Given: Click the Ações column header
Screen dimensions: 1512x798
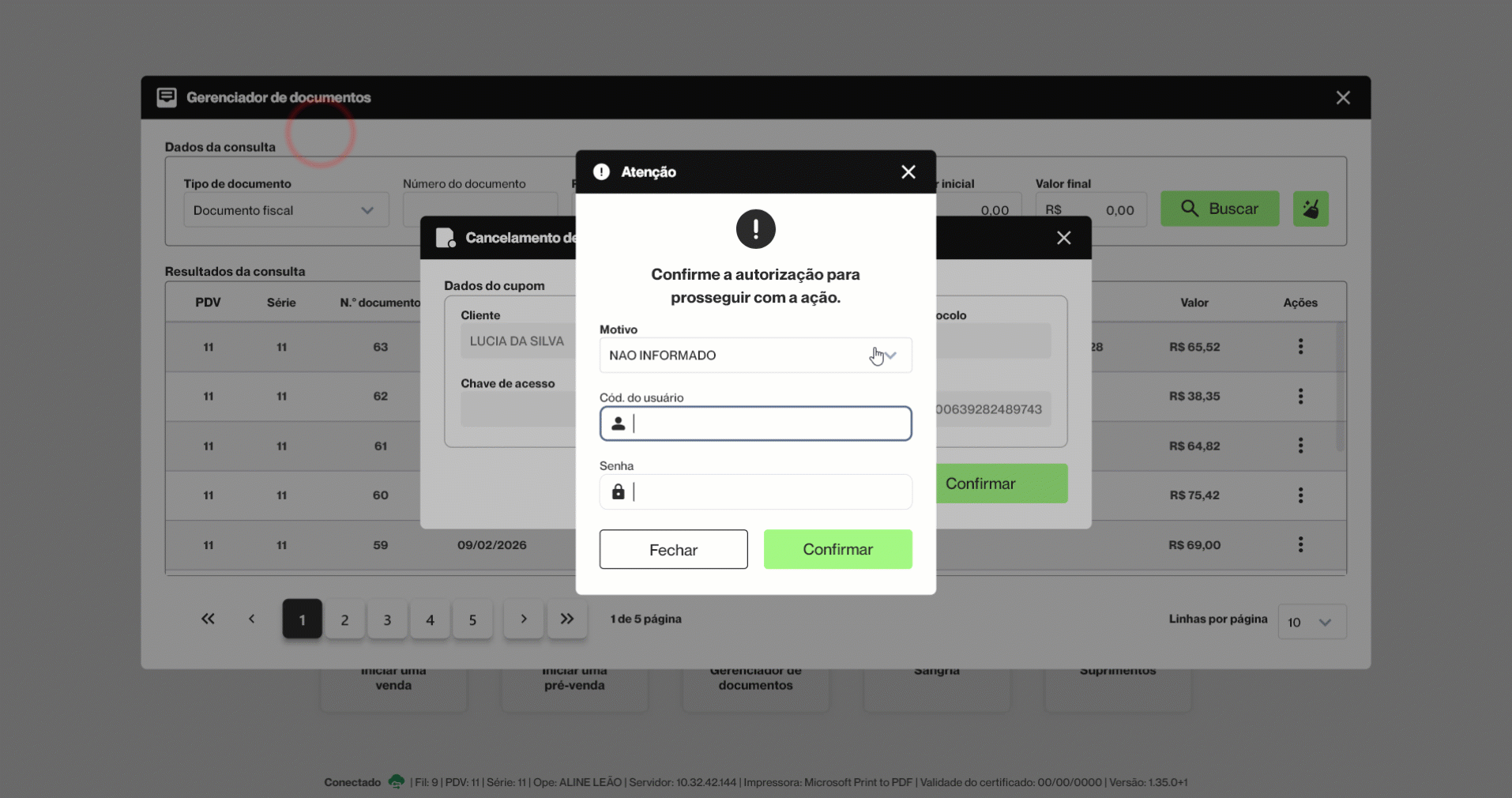Looking at the screenshot, I should [x=1300, y=303].
